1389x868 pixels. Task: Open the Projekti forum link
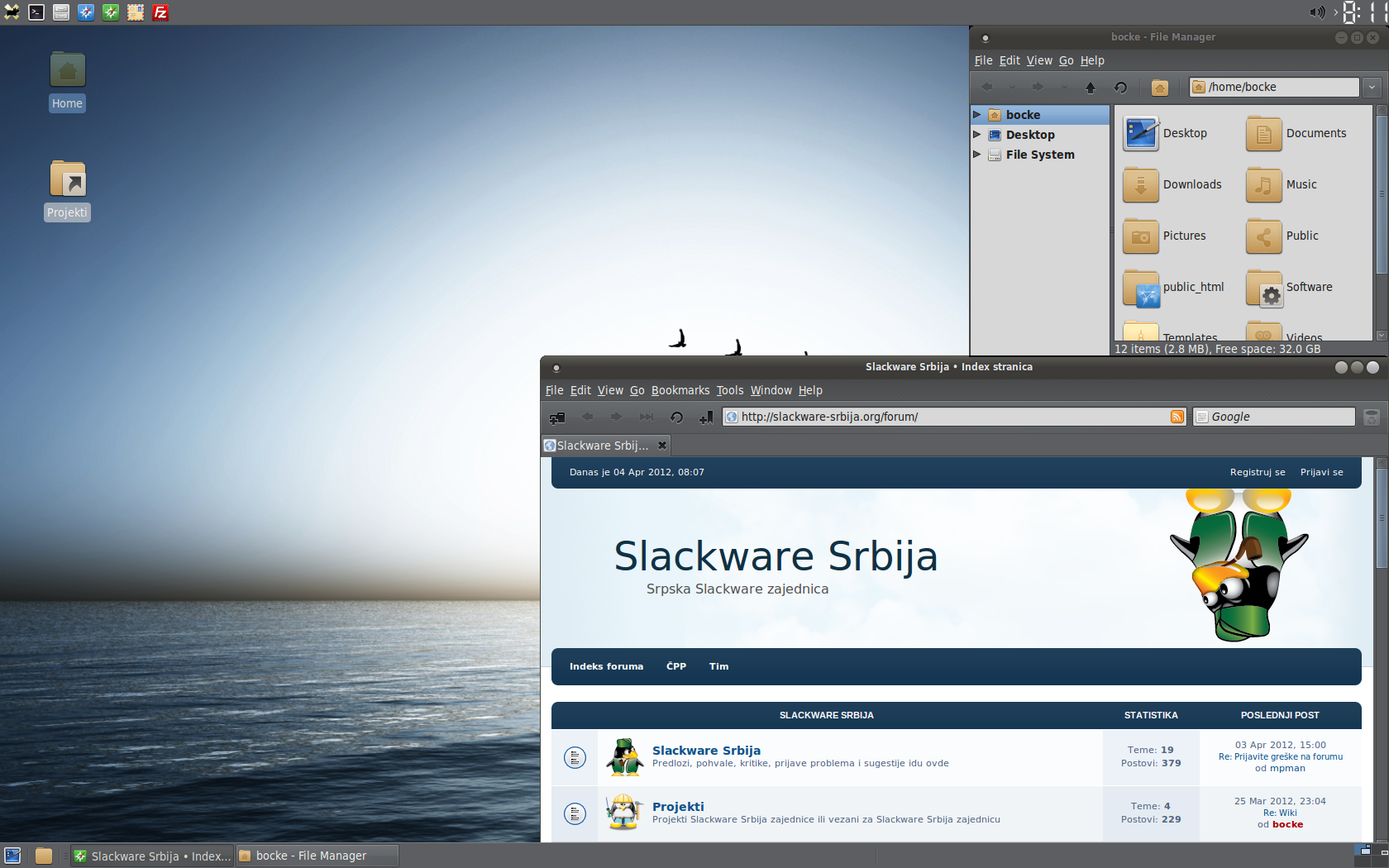coord(678,807)
